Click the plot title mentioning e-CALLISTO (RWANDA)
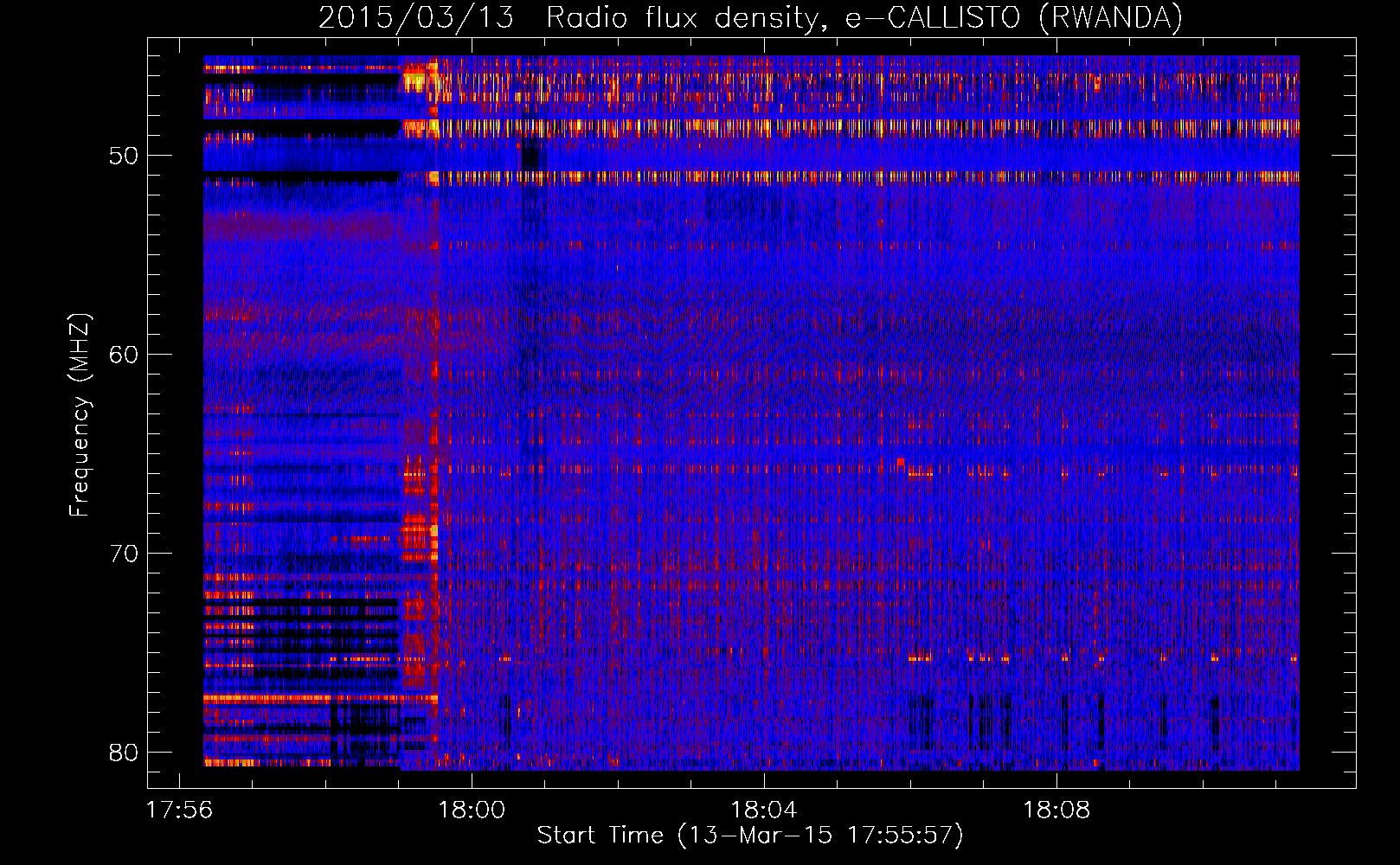Image resolution: width=1400 pixels, height=865 pixels. point(750,17)
